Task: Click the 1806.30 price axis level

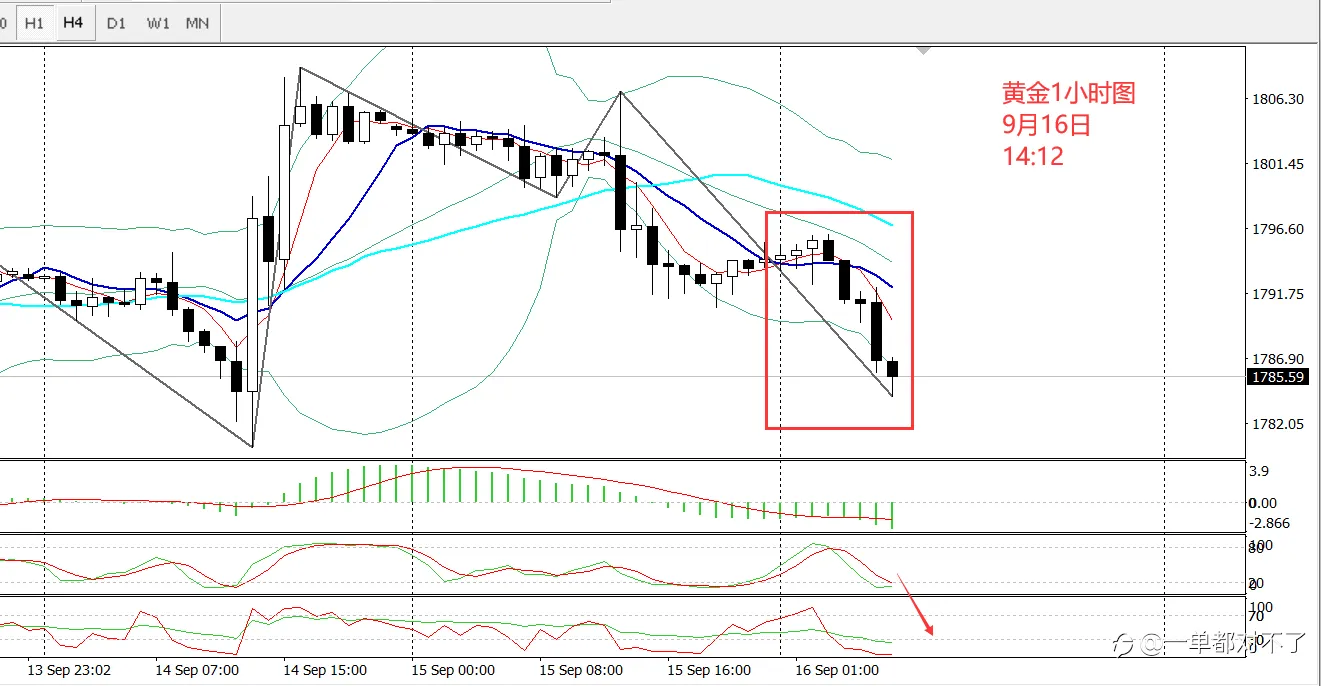Action: [1276, 99]
